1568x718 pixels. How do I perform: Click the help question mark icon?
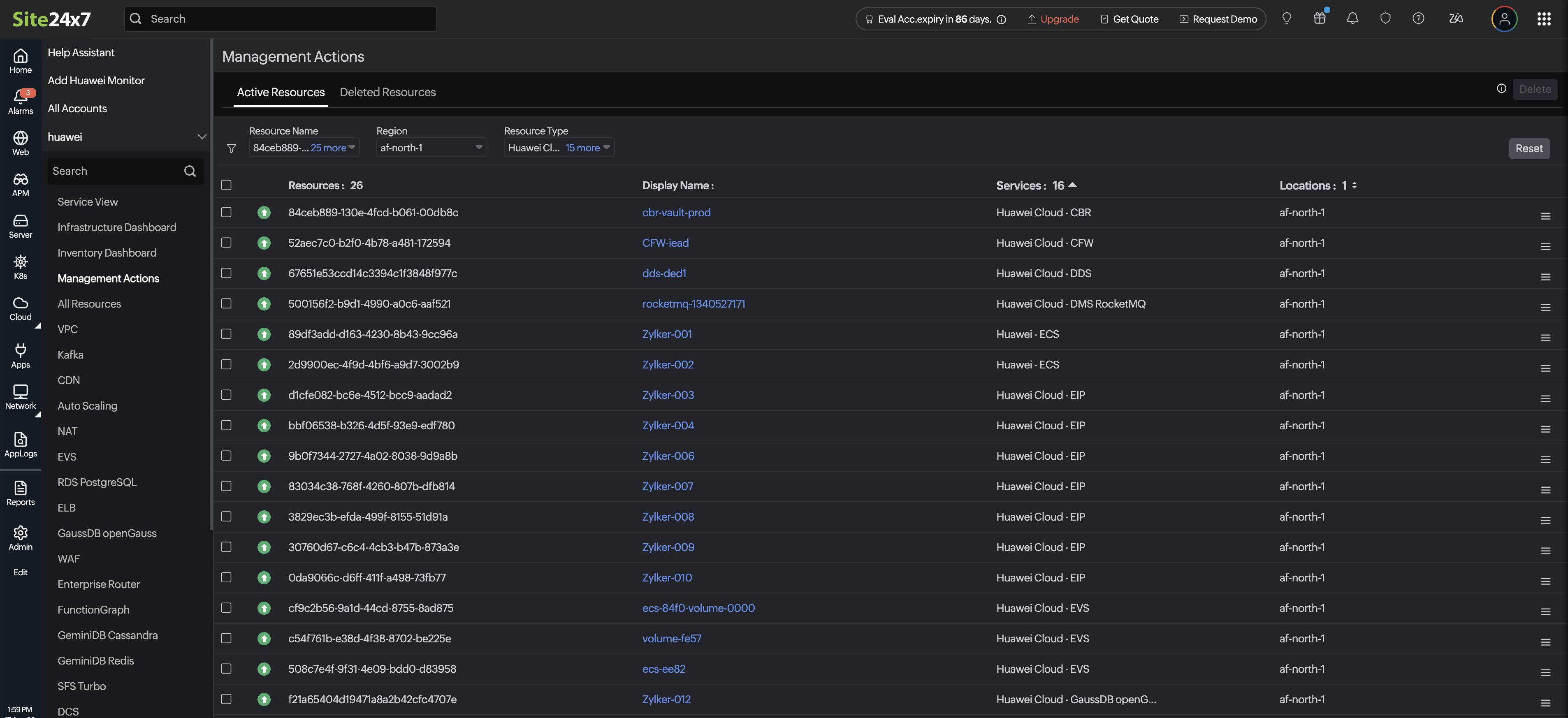point(1417,19)
